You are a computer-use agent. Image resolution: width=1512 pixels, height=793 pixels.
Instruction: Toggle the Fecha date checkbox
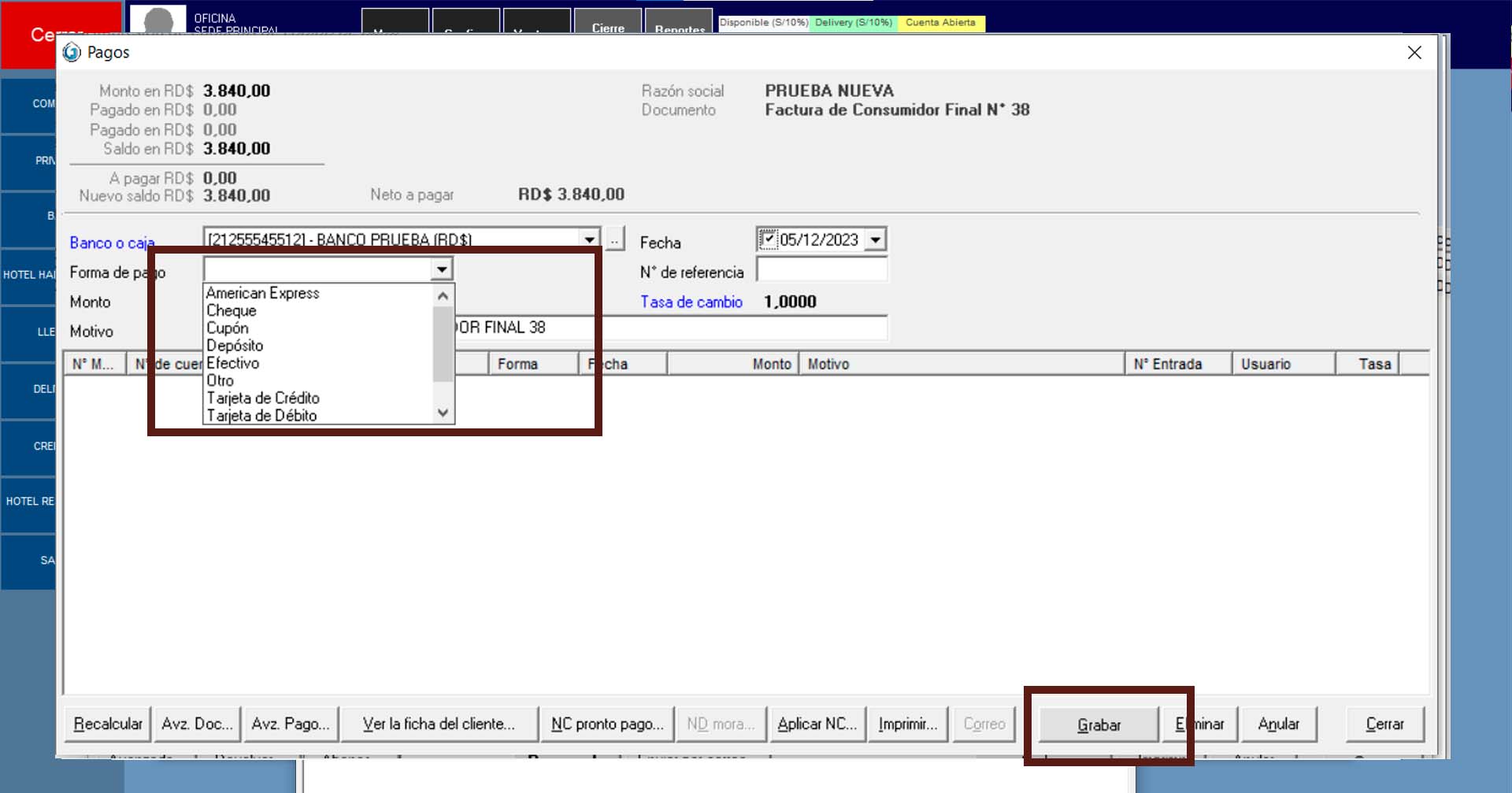tap(768, 239)
